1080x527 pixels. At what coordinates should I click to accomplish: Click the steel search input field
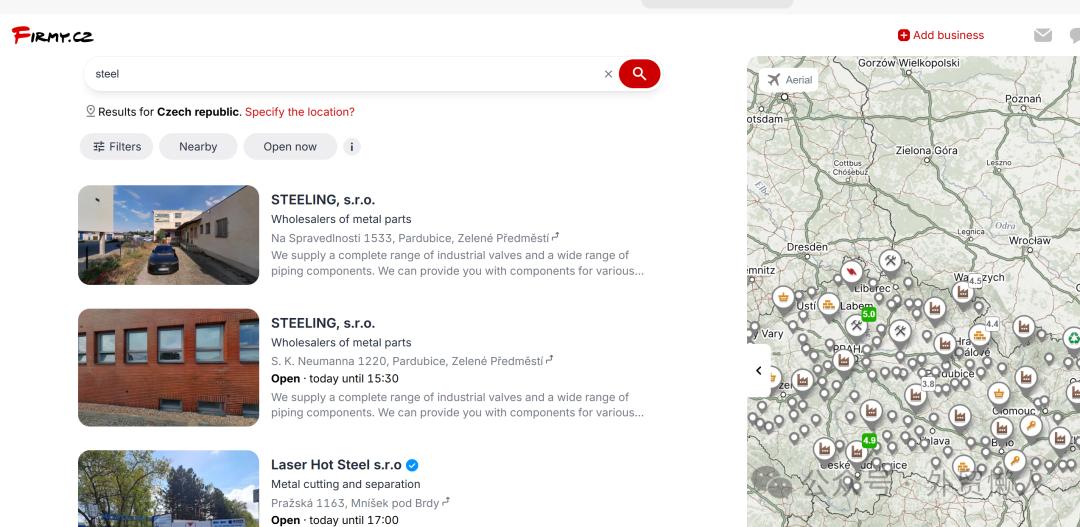coord(340,74)
